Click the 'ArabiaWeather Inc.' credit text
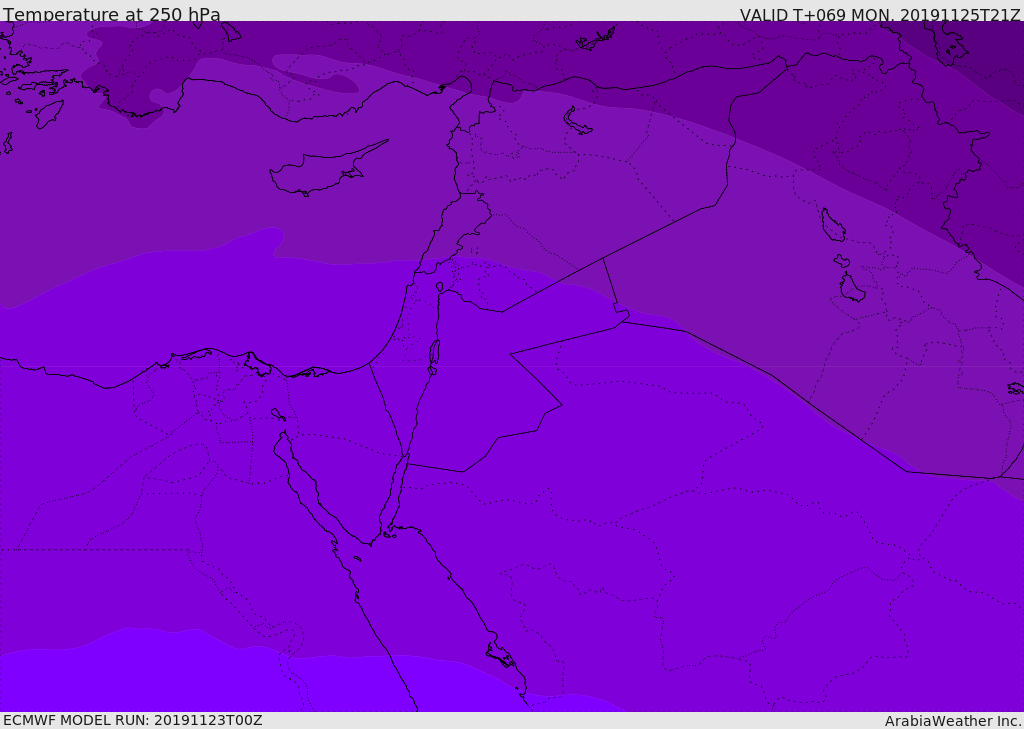Viewport: 1024px width, 729px height. [954, 721]
